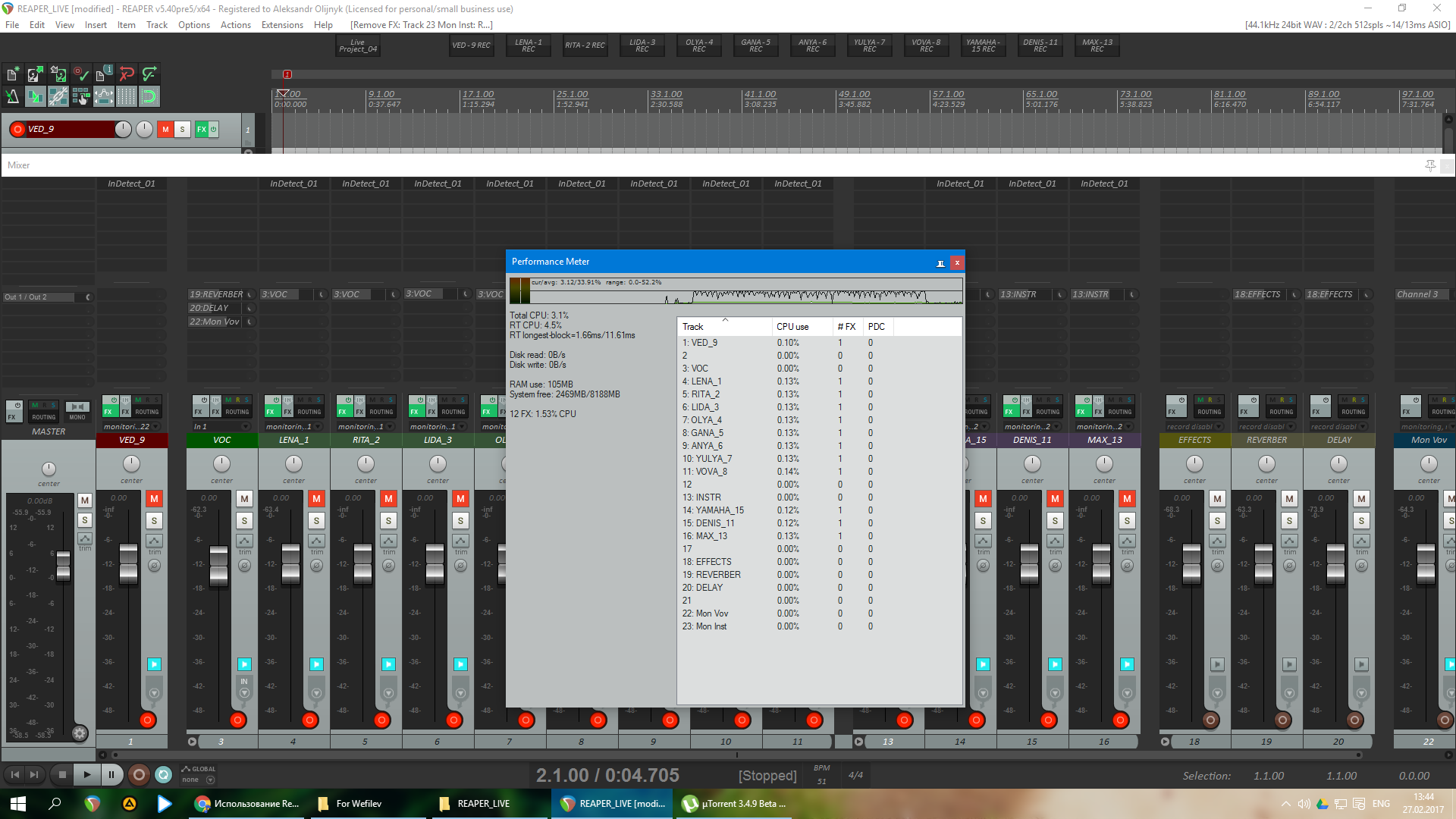Click the New Project toolbar icon
This screenshot has height=819, width=1456.
[13, 74]
